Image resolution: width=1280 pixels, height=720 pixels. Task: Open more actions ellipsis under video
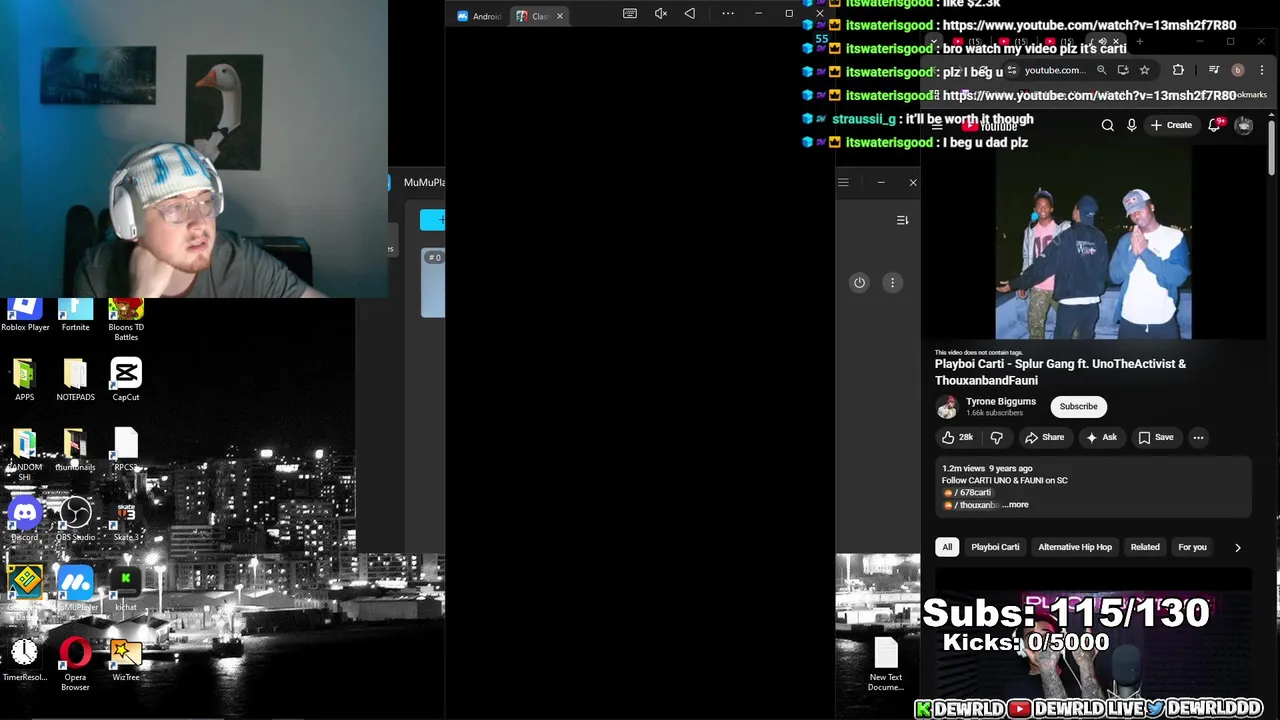pos(1198,437)
